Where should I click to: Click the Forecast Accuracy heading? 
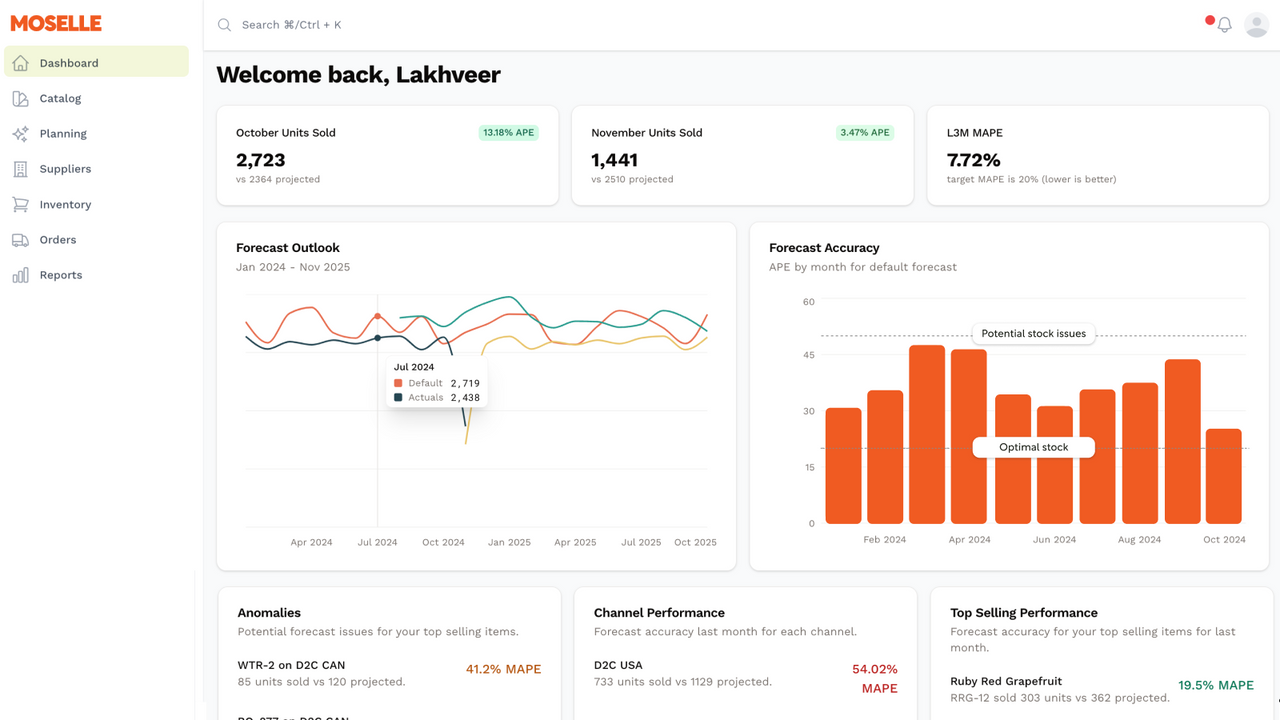click(x=824, y=248)
